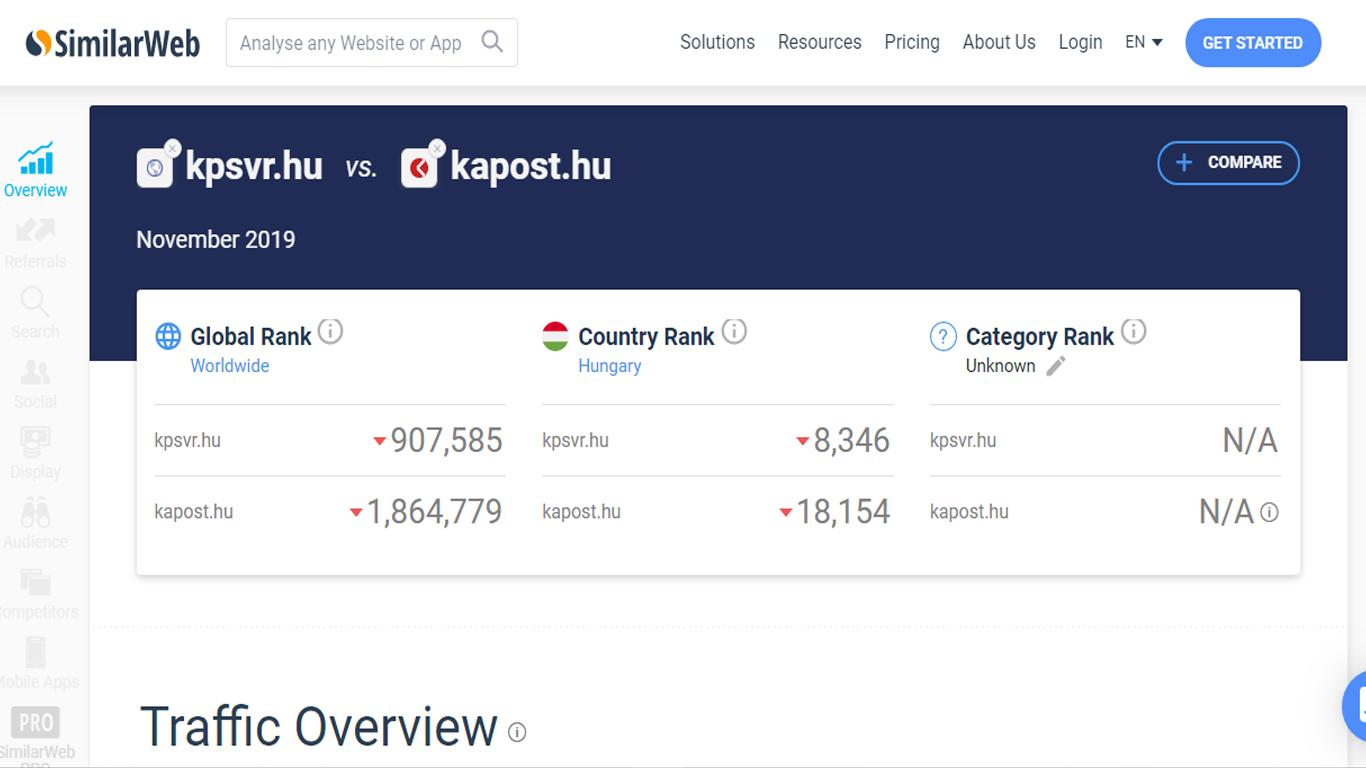Open the Competitors sidebar icon
This screenshot has height=768, width=1366.
coord(35,582)
